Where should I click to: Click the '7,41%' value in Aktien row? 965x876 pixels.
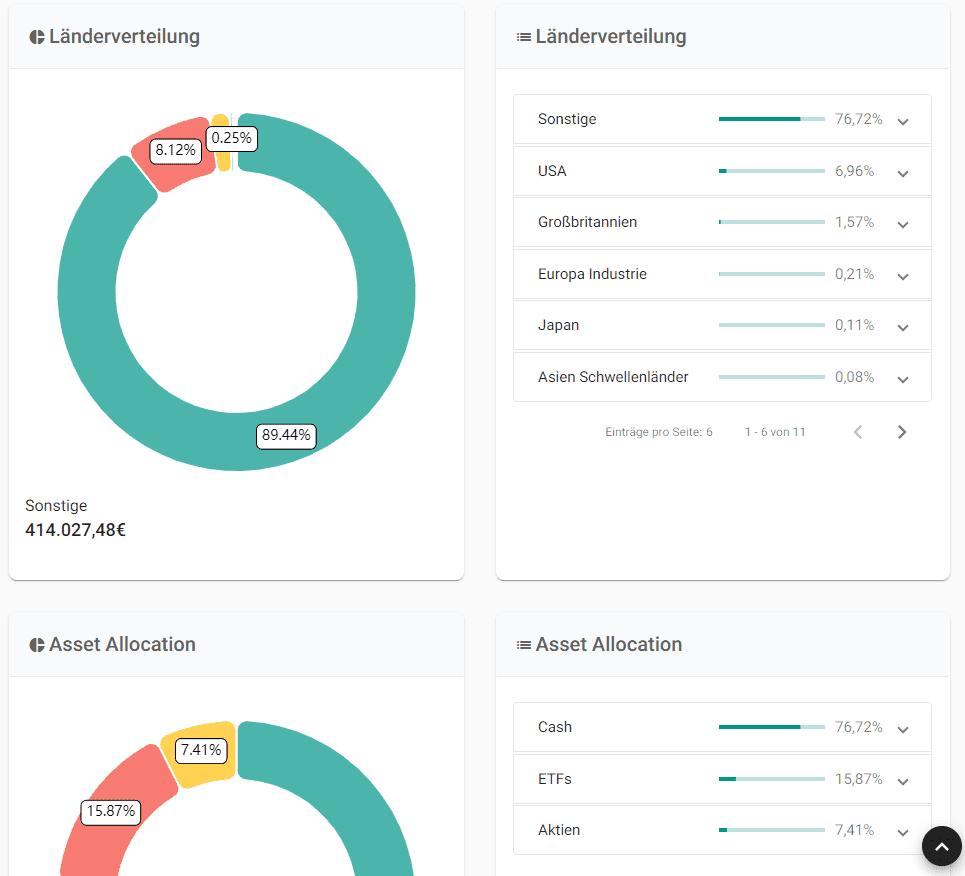854,830
